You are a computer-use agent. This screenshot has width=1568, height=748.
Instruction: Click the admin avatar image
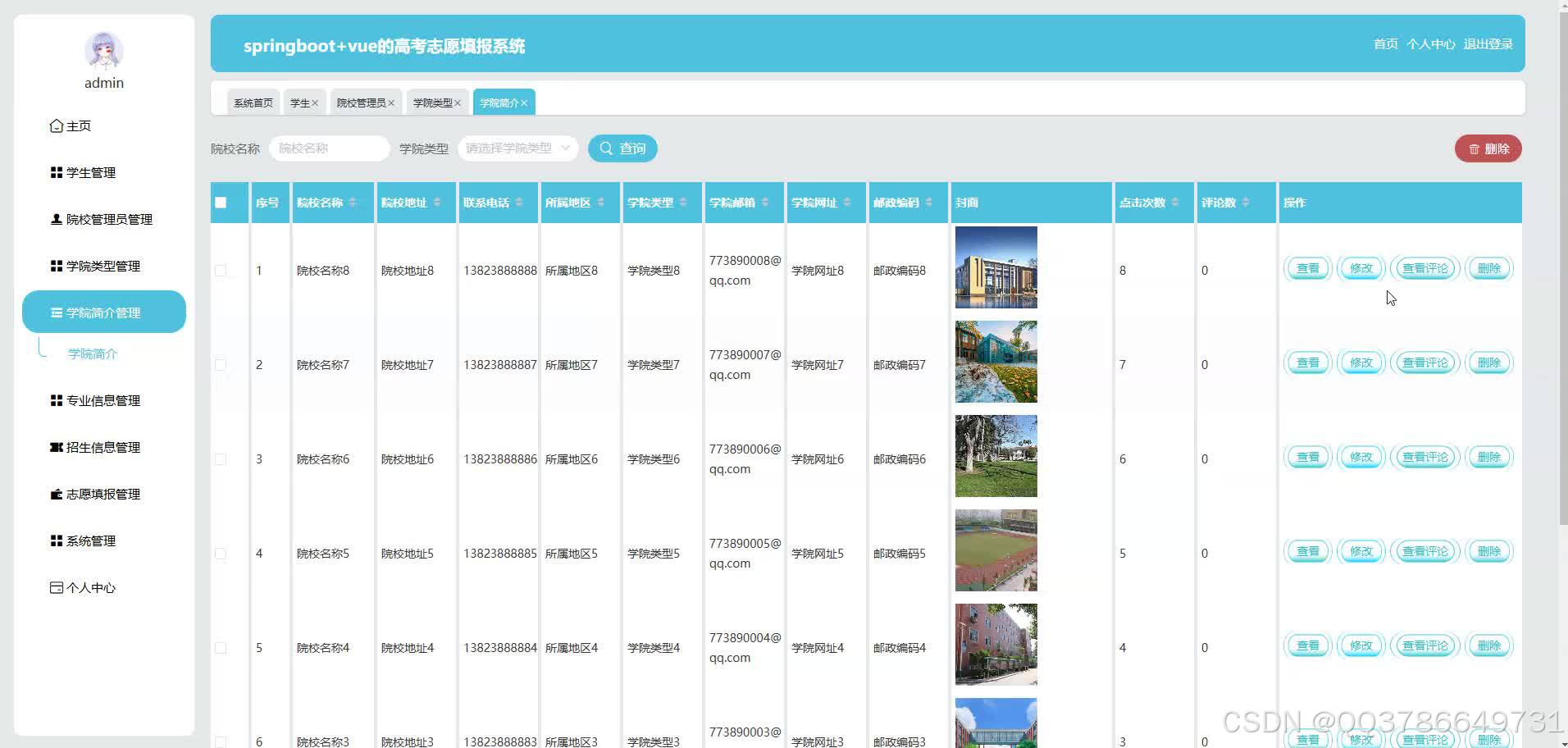coord(104,51)
